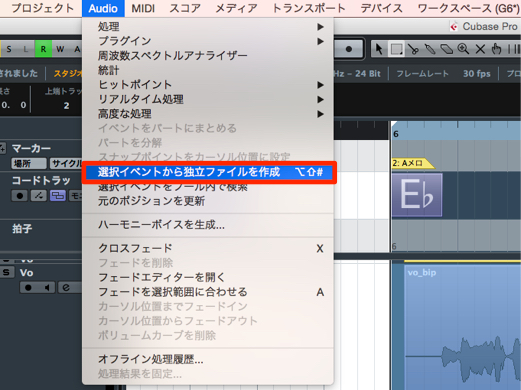Choose ハーモニーボイスを生成... menu item
Image resolution: width=521 pixels, height=390 pixels.
(208, 225)
